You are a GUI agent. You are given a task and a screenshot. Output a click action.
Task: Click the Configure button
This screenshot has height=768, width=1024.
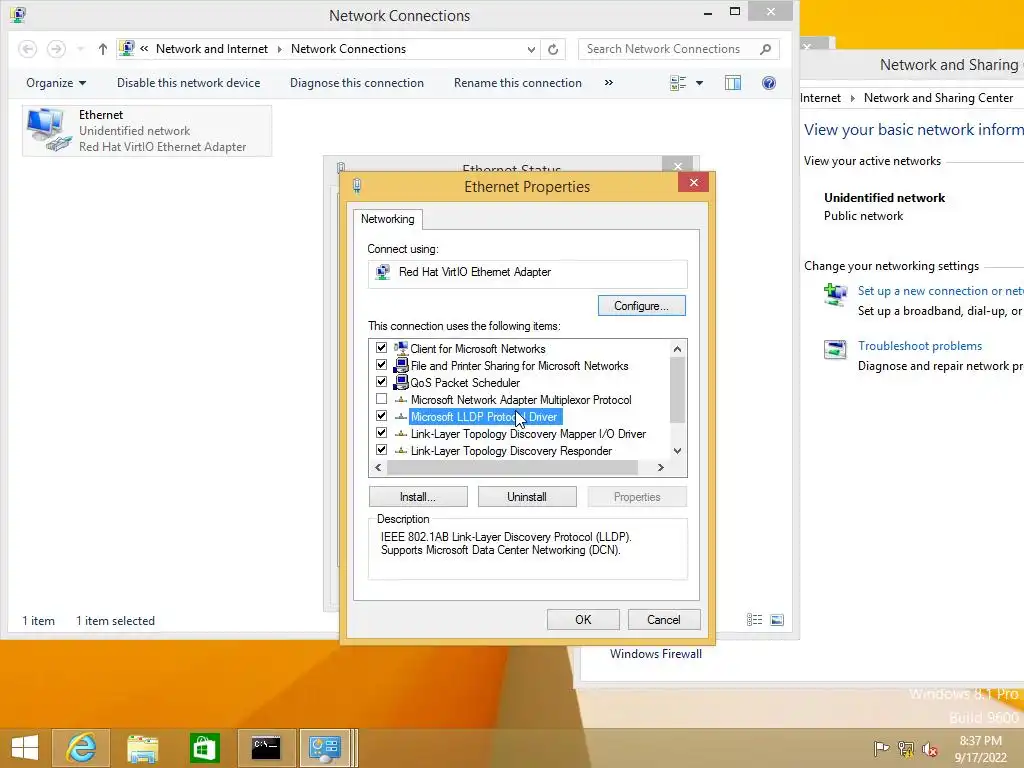(x=641, y=306)
